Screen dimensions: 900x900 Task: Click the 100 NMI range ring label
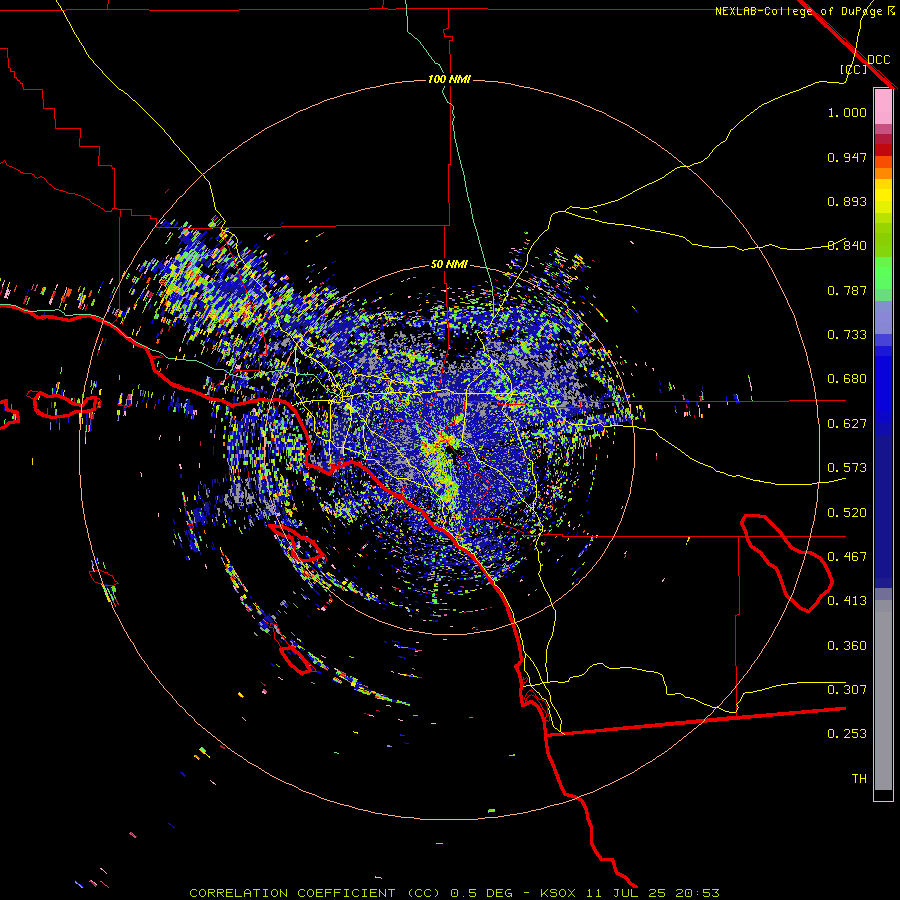click(449, 79)
